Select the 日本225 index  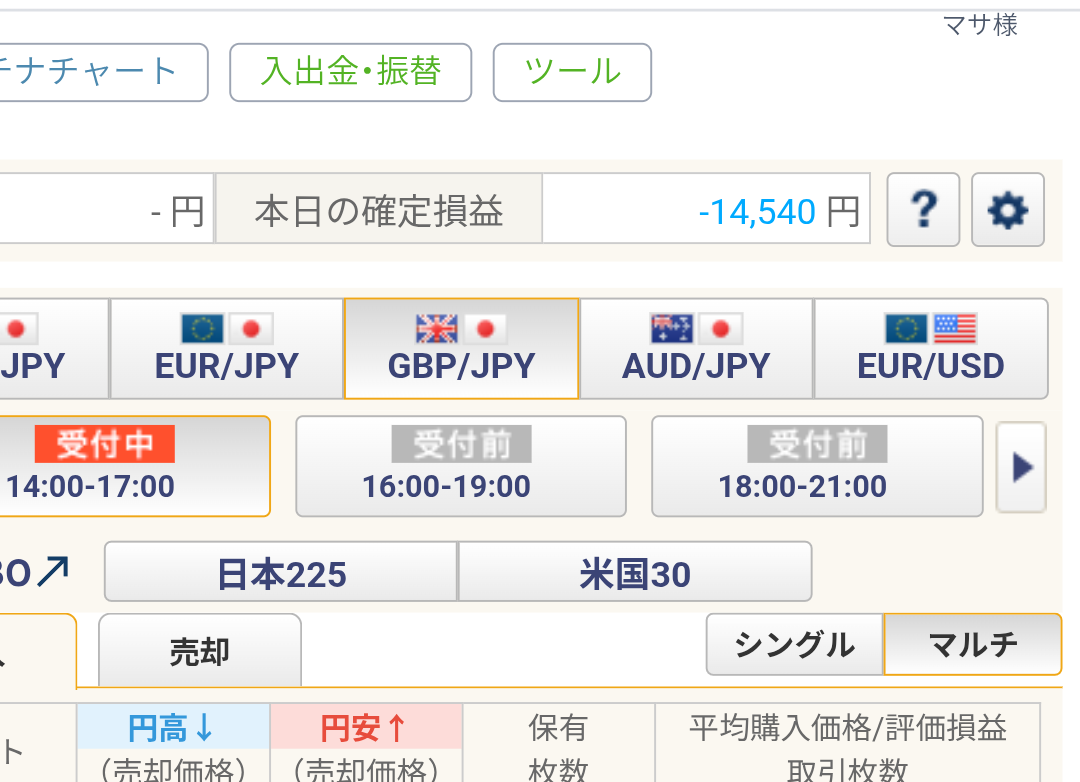pos(281,573)
